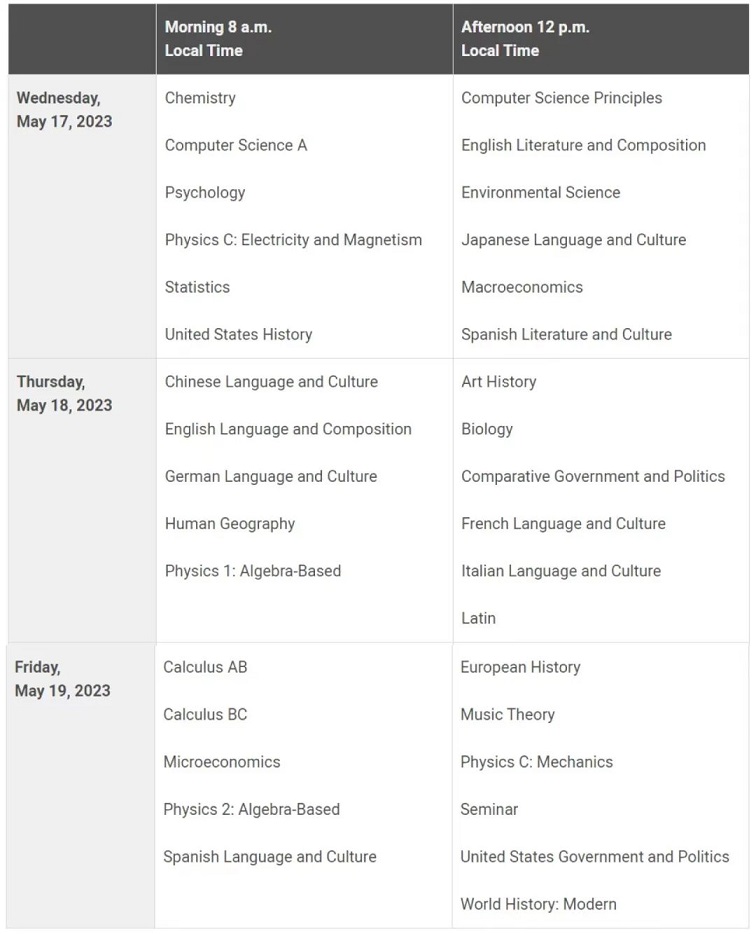Click the United States History entry
This screenshot has height=934, width=756.
click(x=238, y=334)
